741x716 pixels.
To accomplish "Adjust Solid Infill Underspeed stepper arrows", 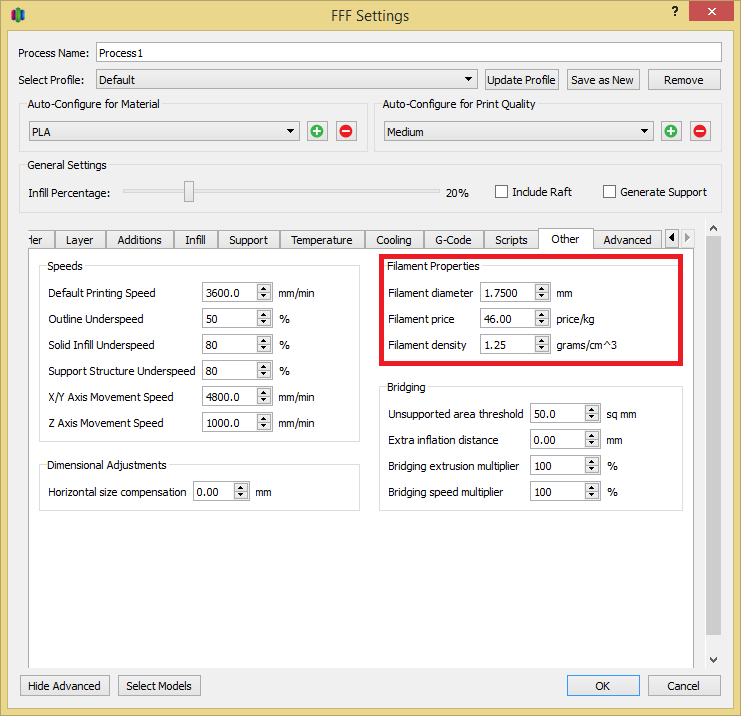I will pyautogui.click(x=264, y=345).
